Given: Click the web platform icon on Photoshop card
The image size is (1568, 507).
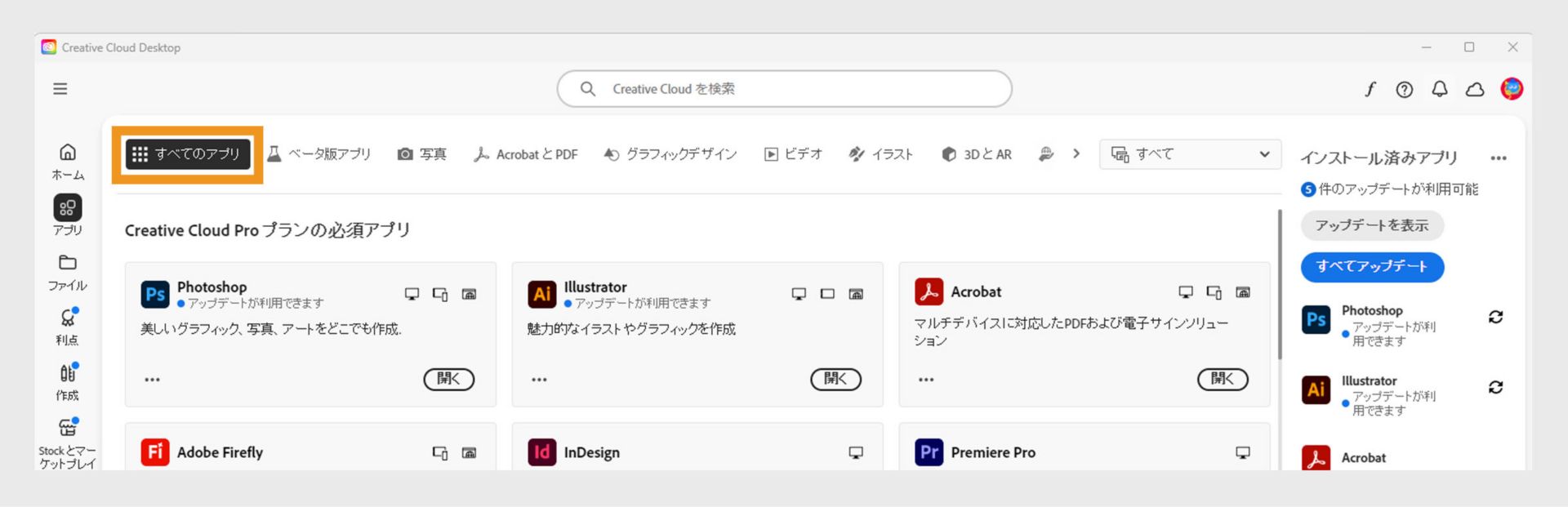Looking at the screenshot, I should (469, 294).
